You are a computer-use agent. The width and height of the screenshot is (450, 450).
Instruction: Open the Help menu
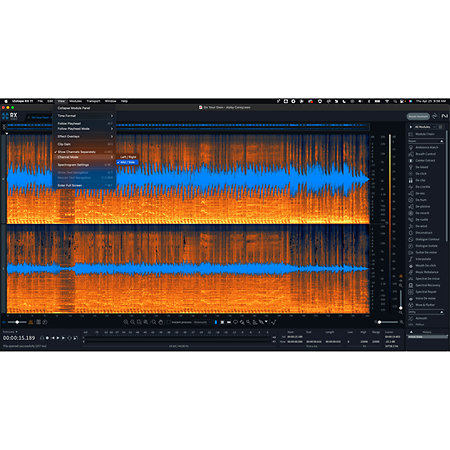pos(124,101)
